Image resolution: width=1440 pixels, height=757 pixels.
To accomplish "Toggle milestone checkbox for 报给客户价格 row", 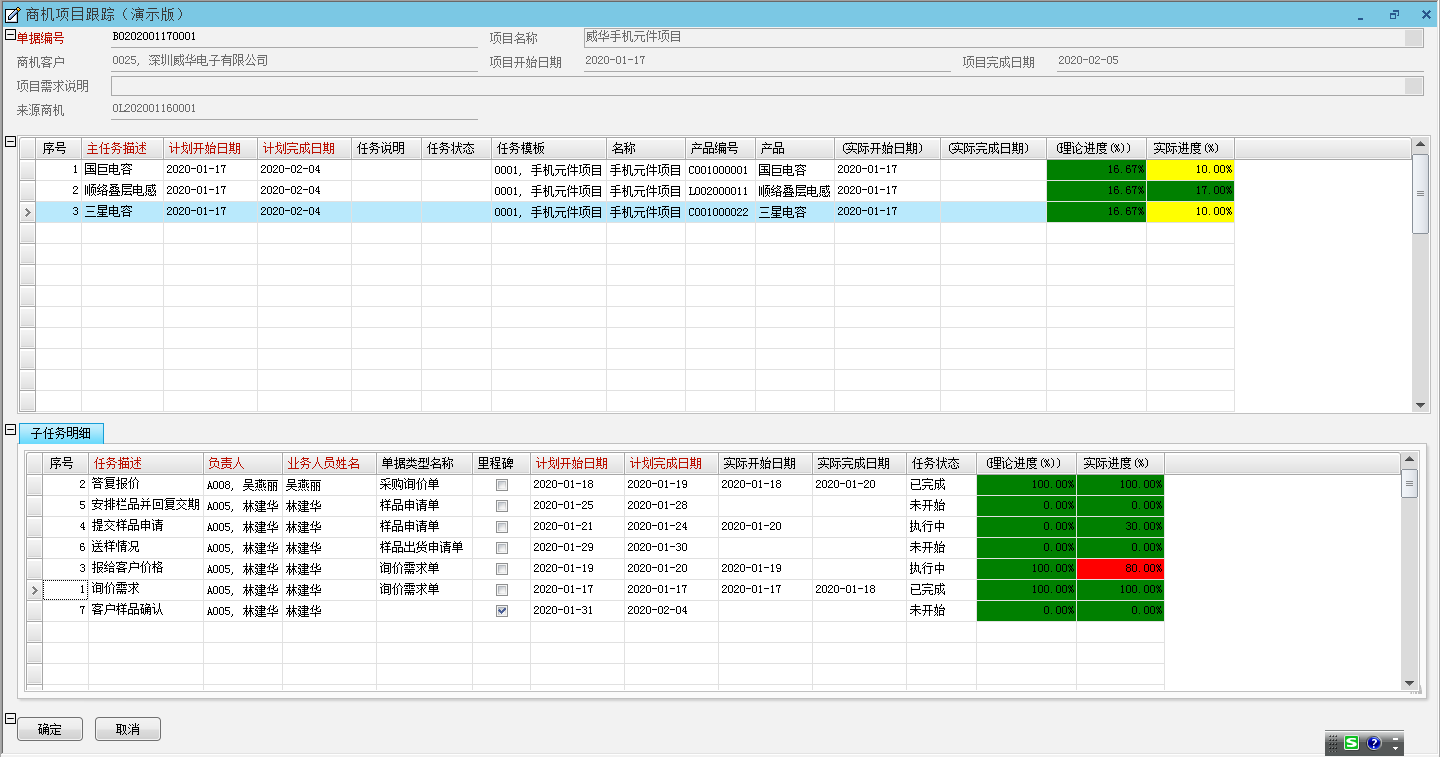I will pyautogui.click(x=502, y=569).
